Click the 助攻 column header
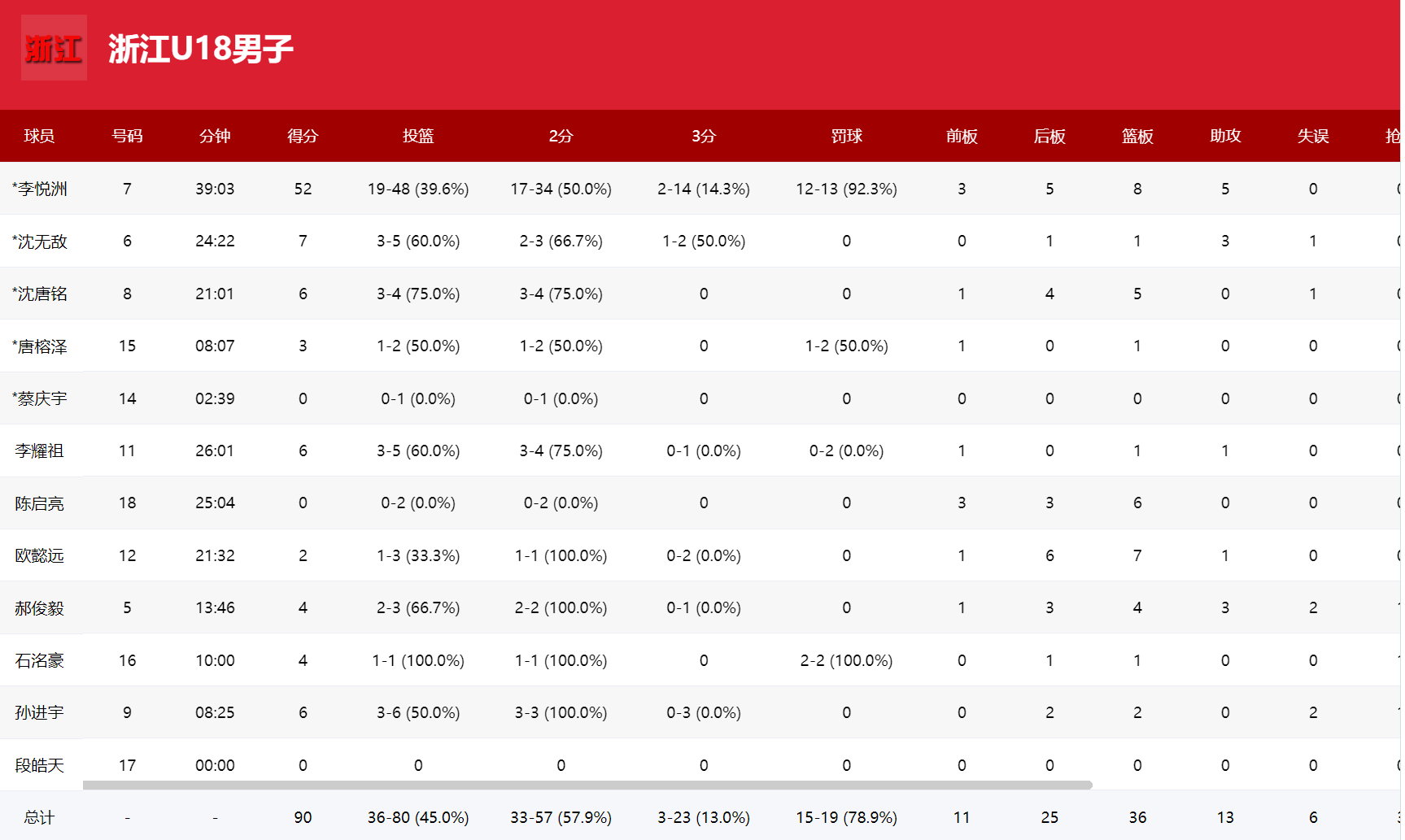1405x840 pixels. [x=1225, y=136]
